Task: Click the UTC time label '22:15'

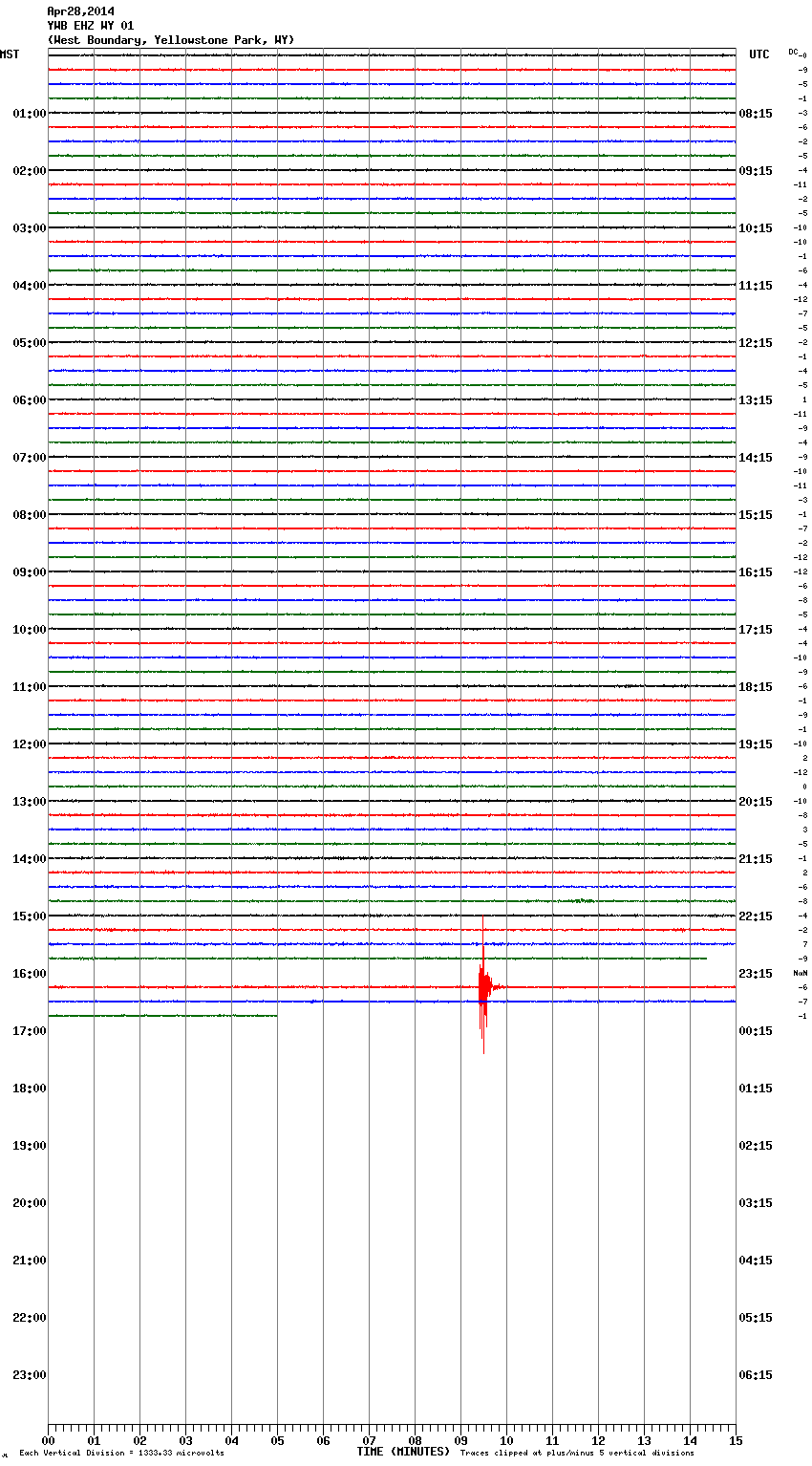Action: point(756,916)
